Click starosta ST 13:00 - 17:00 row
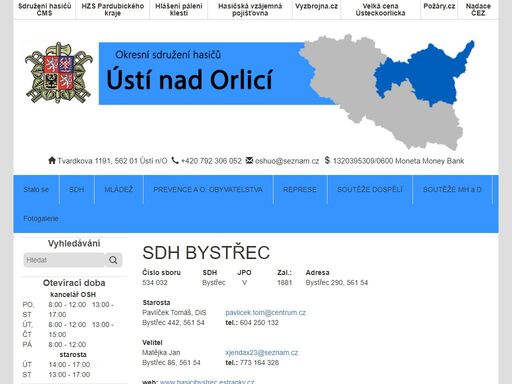Image resolution: width=512 pixels, height=384 pixels. (x=56, y=374)
